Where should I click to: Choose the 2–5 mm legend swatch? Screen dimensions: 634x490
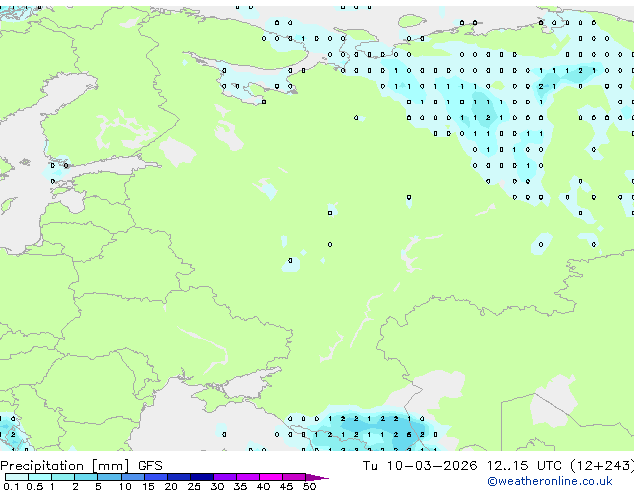[x=86, y=477]
